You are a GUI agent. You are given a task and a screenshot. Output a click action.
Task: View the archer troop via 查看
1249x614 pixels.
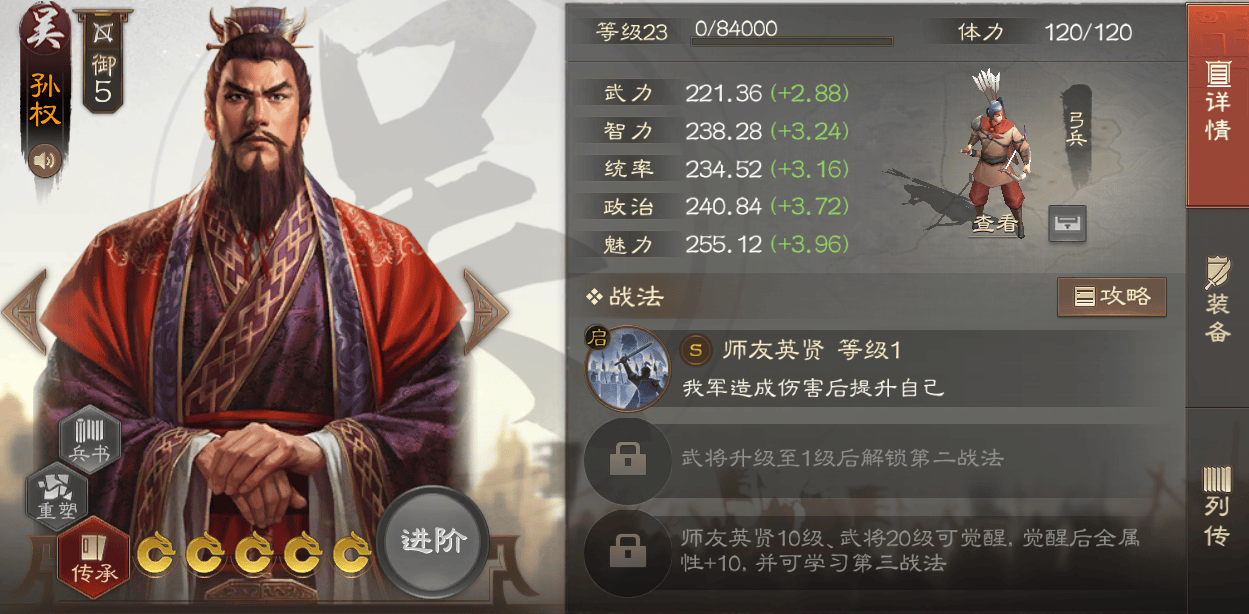click(x=995, y=225)
